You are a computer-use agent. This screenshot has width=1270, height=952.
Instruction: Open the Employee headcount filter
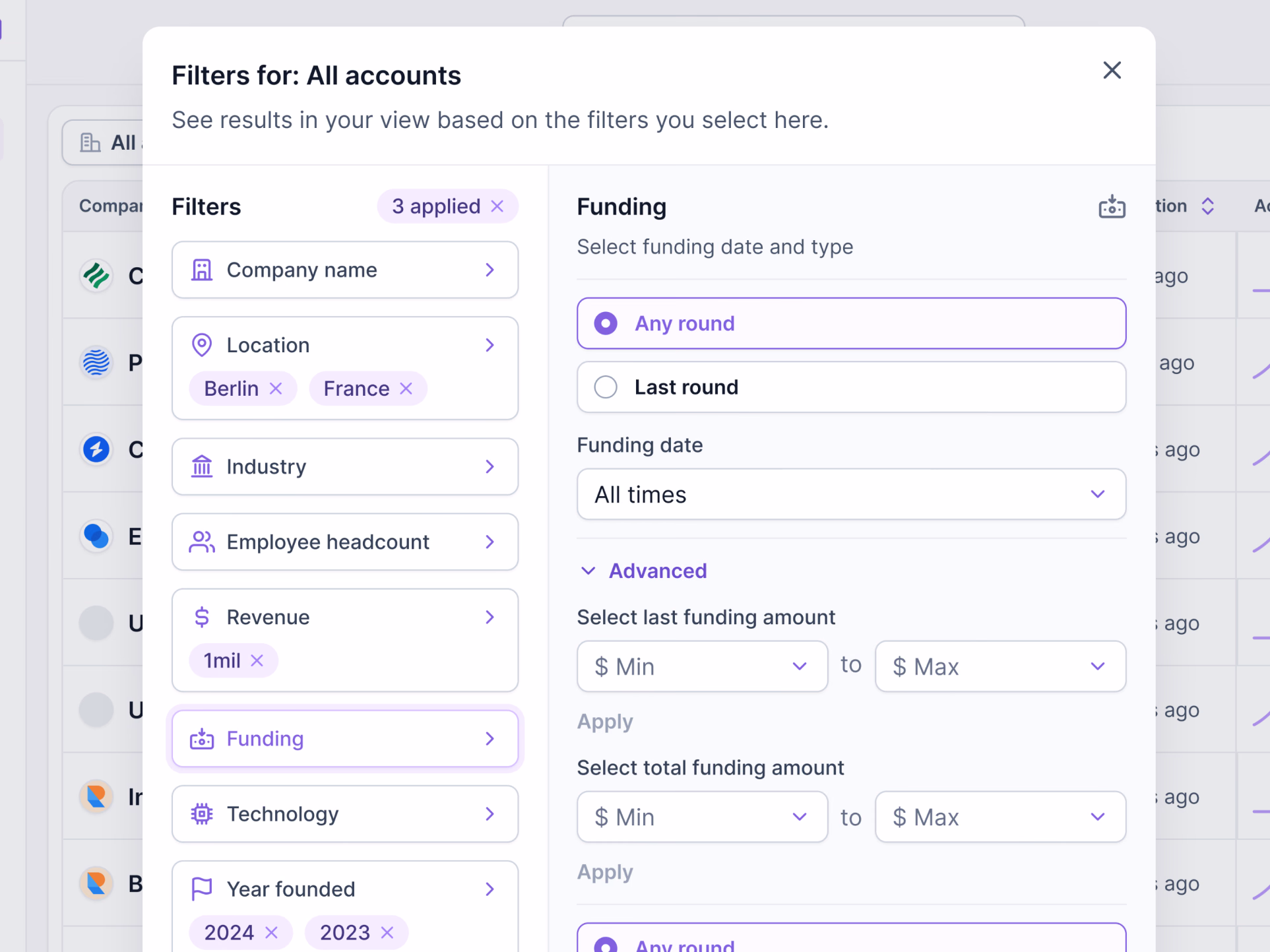click(x=345, y=542)
